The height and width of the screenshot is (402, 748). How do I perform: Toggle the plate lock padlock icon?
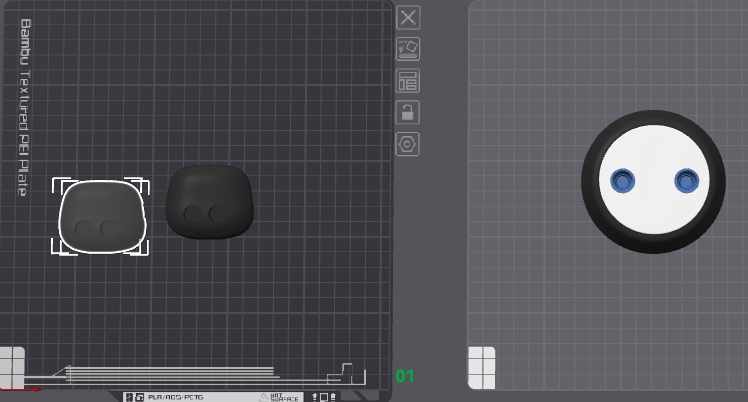[408, 113]
